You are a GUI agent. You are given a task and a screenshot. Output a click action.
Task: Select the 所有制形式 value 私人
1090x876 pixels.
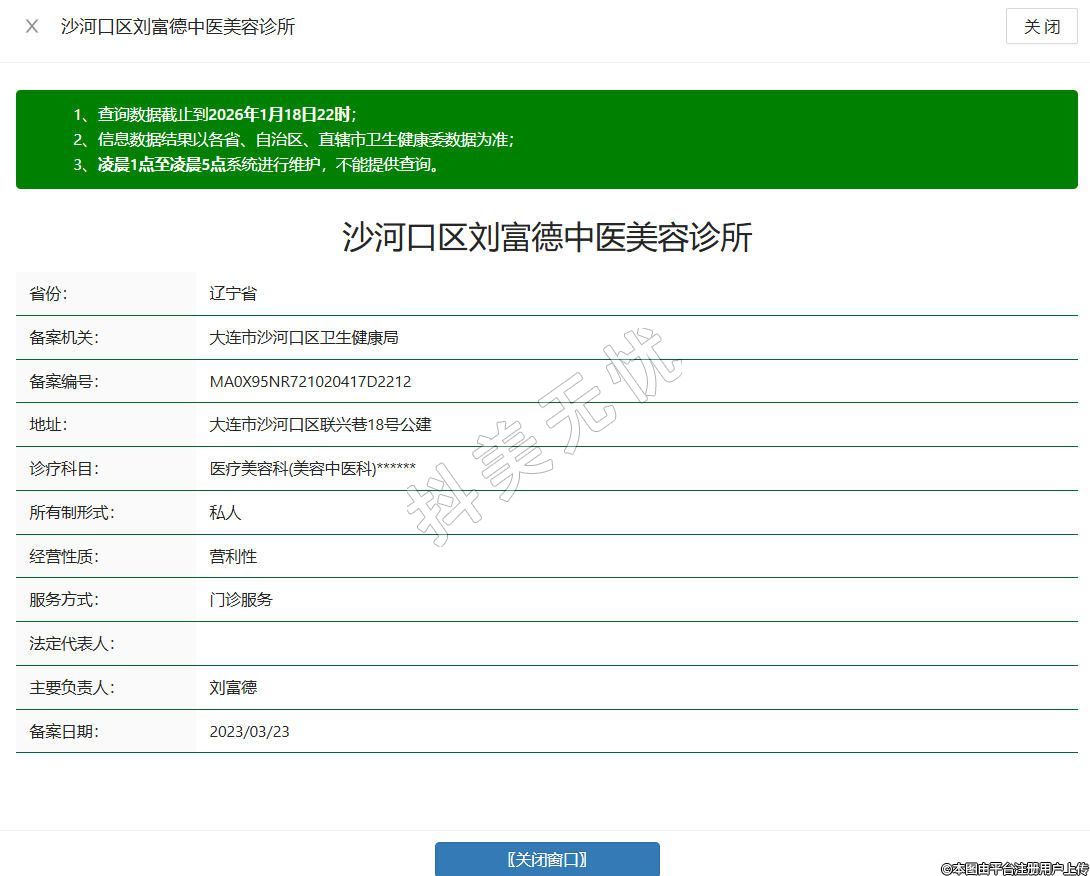pos(225,513)
